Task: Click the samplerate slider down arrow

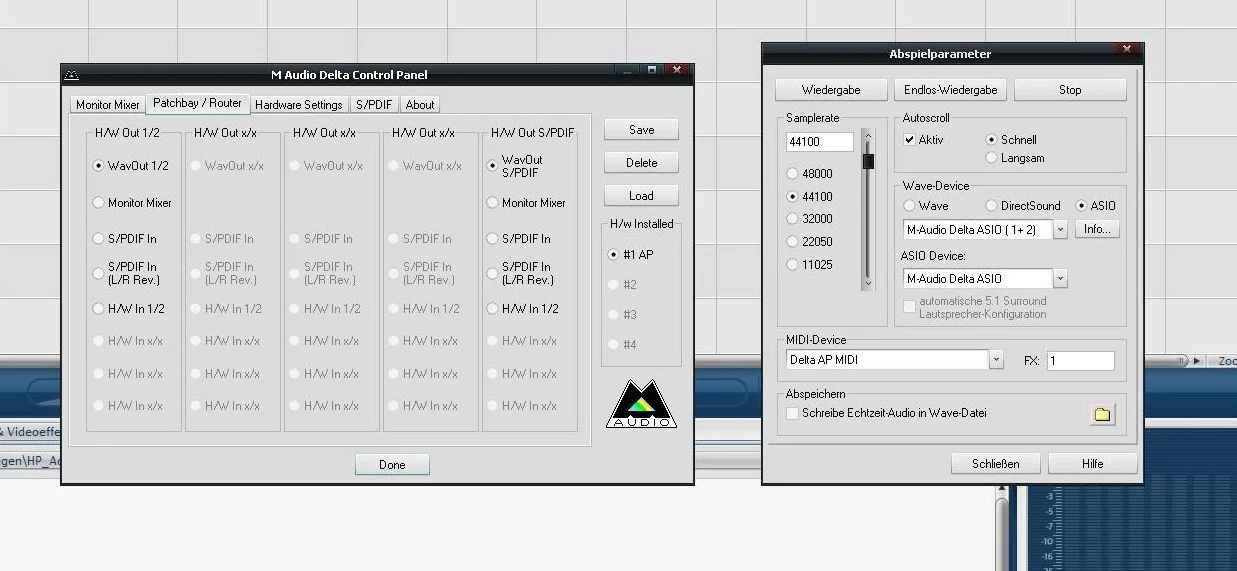Action: (x=868, y=285)
